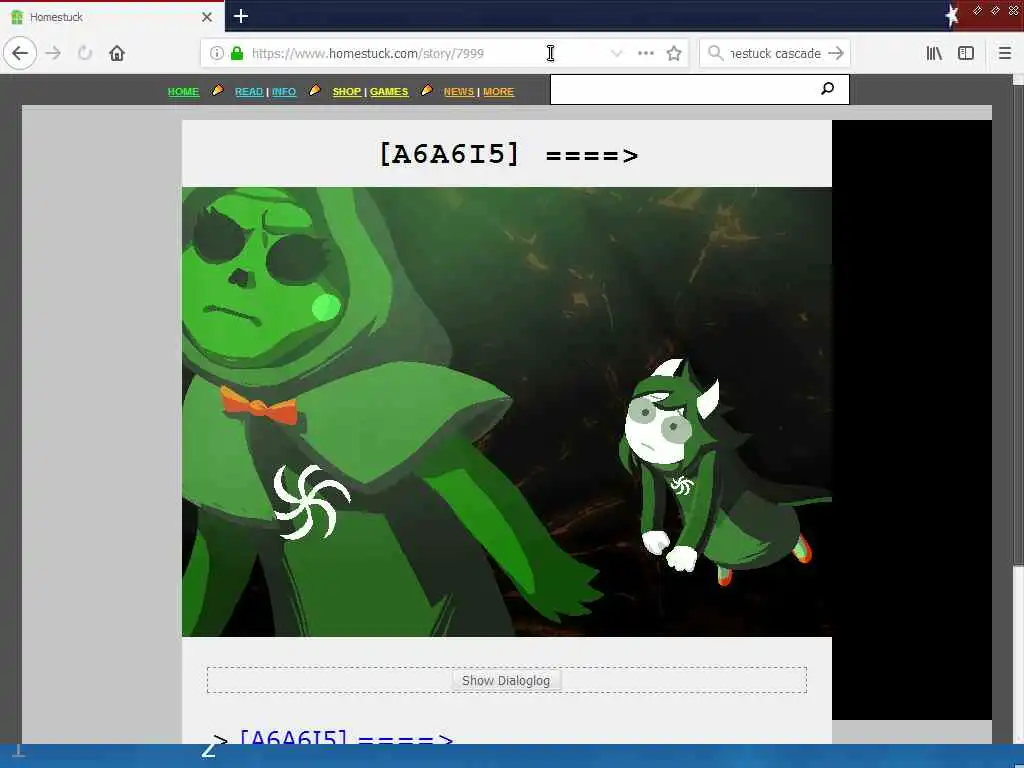The width and height of the screenshot is (1024, 768).
Task: Submit browser search with arrow button
Action: coord(836,54)
